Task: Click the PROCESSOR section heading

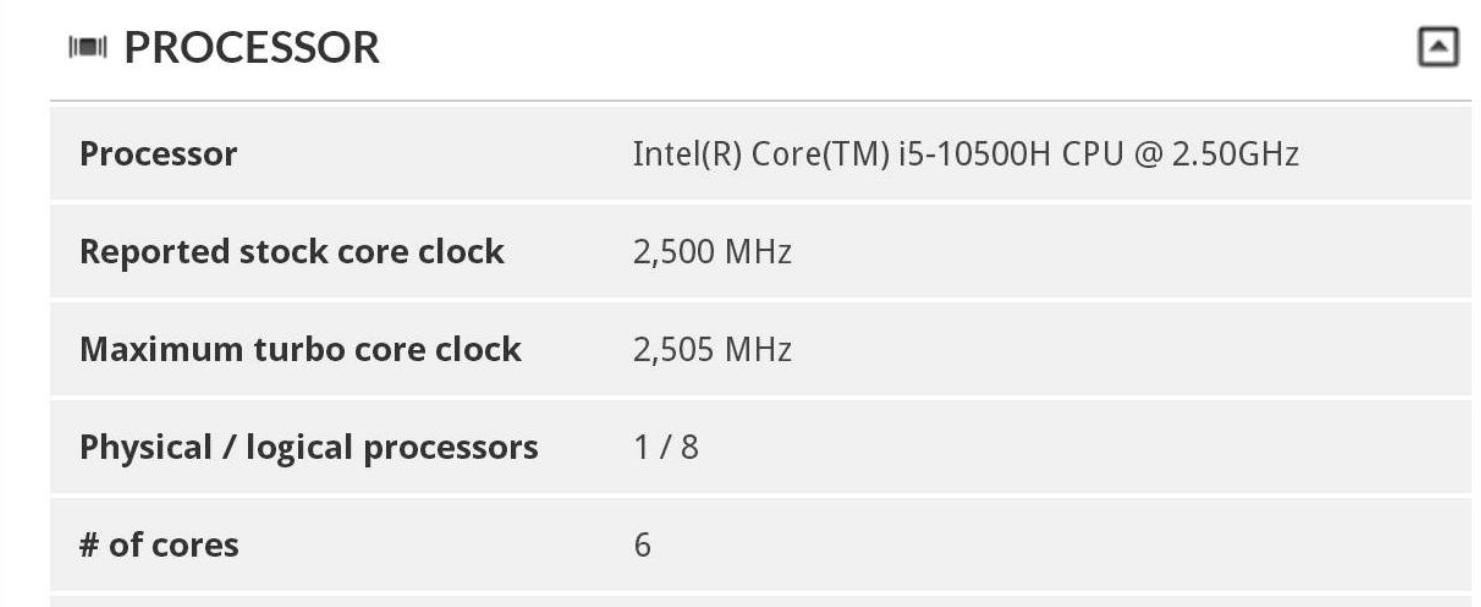Action: click(x=188, y=44)
